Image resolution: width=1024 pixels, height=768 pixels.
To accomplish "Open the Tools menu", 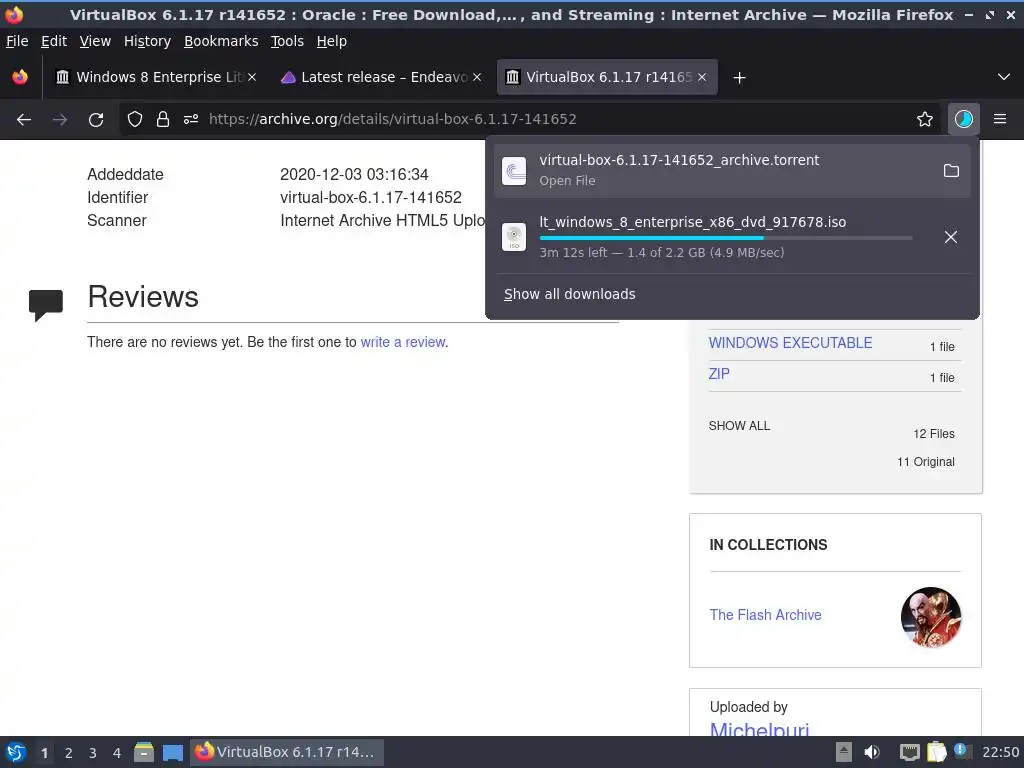I will pos(287,41).
